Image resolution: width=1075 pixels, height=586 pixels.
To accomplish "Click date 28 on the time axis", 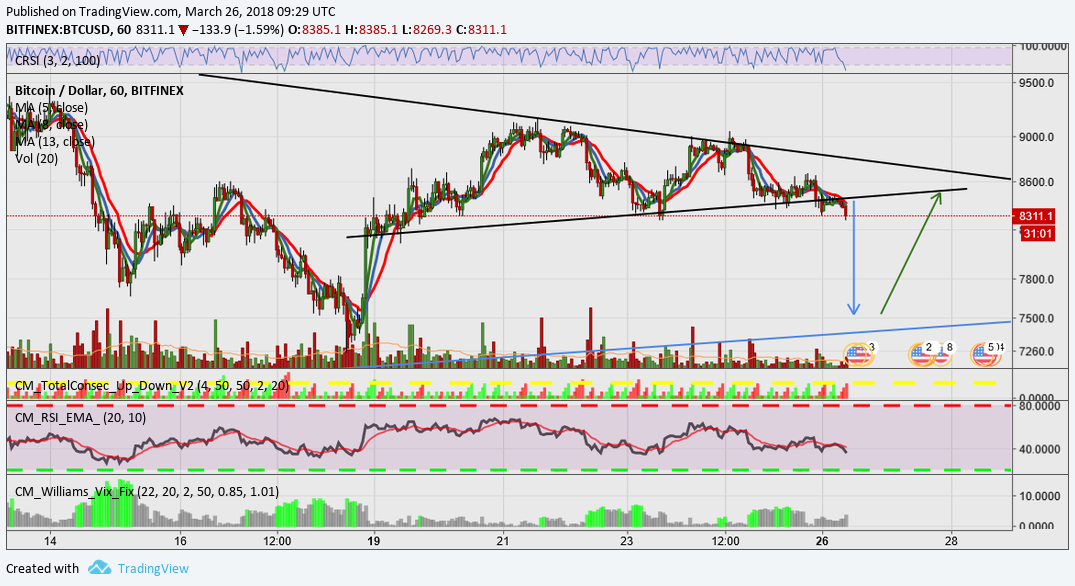I will coord(950,541).
